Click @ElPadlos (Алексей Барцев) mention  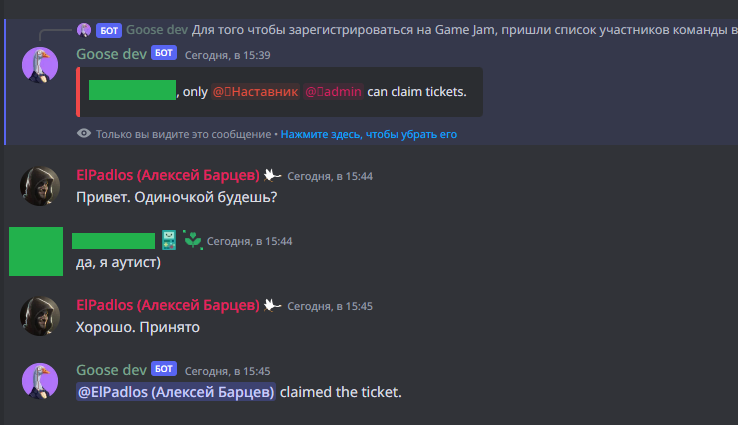176,392
